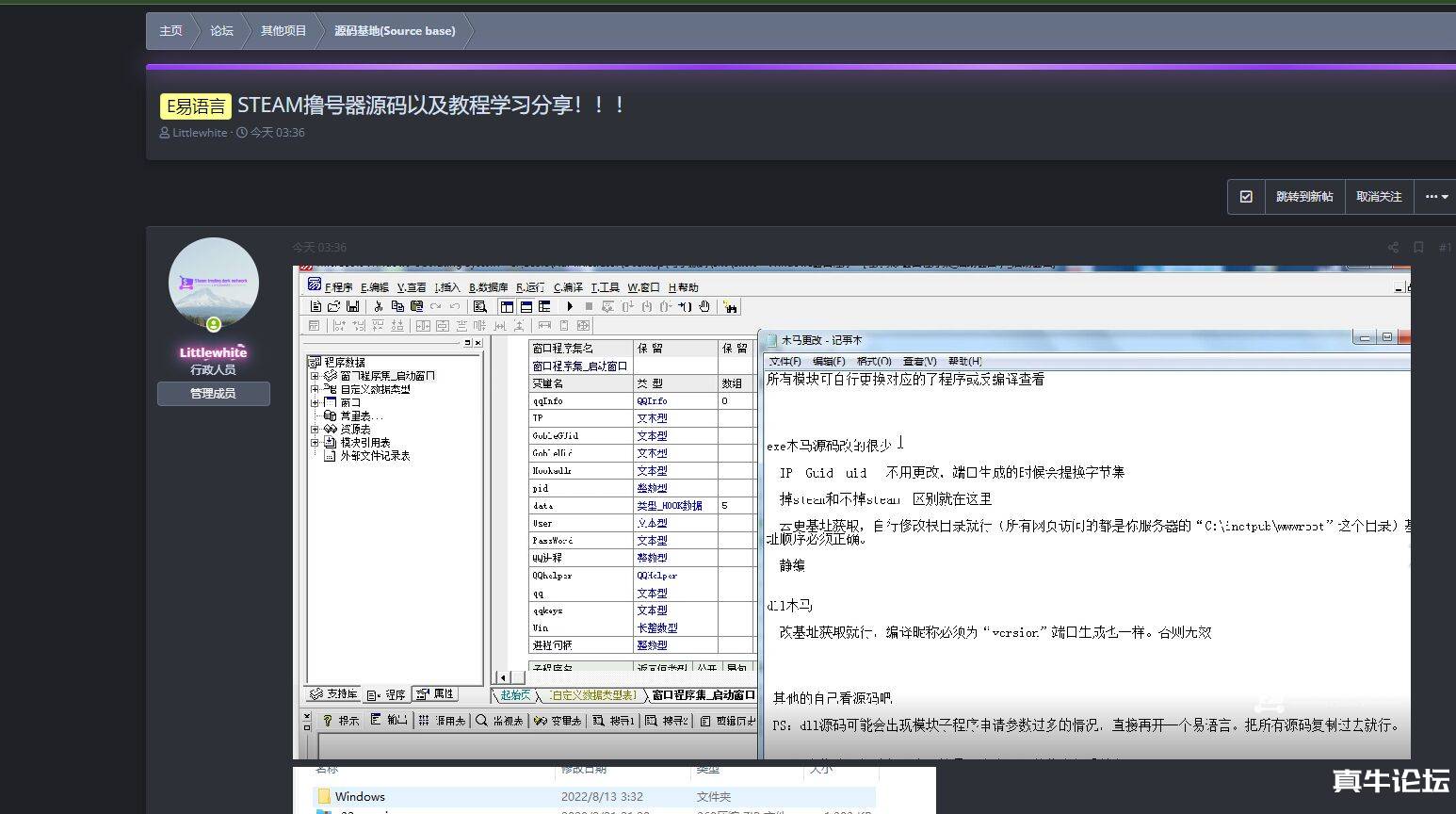Click Littlewhite's profile avatar image
The height and width of the screenshot is (814, 1456).
click(214, 282)
